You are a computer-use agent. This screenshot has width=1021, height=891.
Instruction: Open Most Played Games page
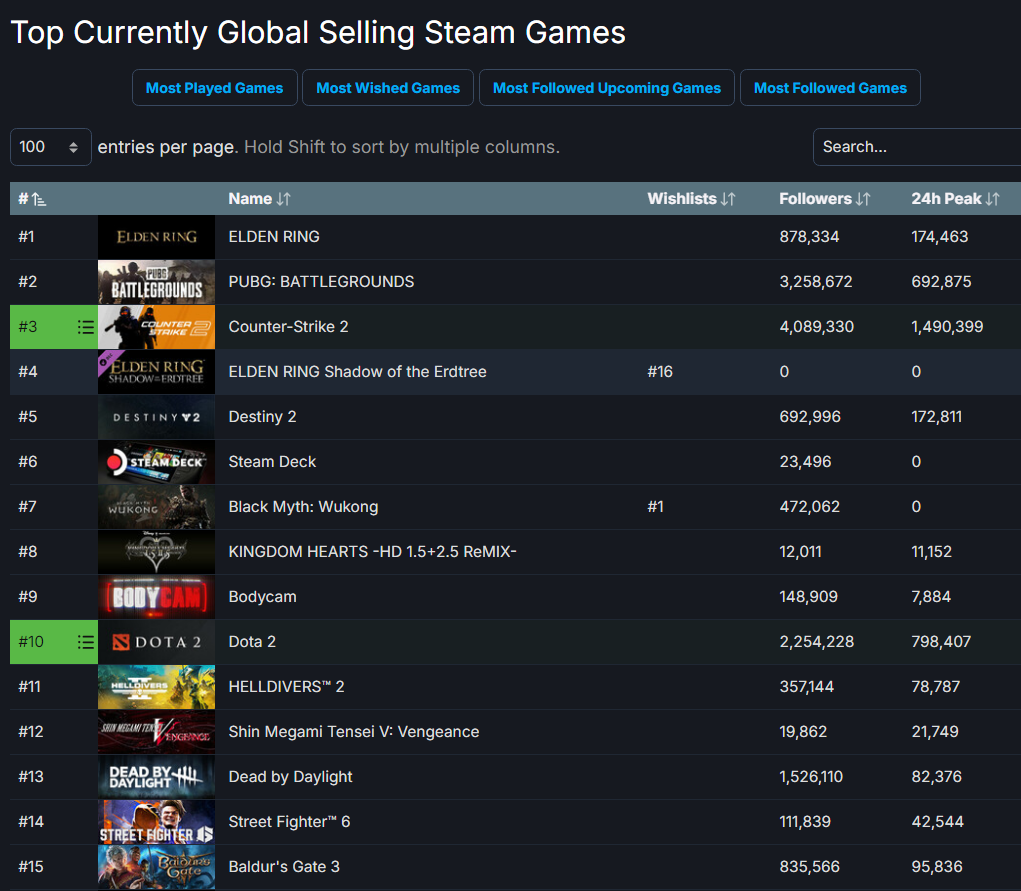(214, 88)
